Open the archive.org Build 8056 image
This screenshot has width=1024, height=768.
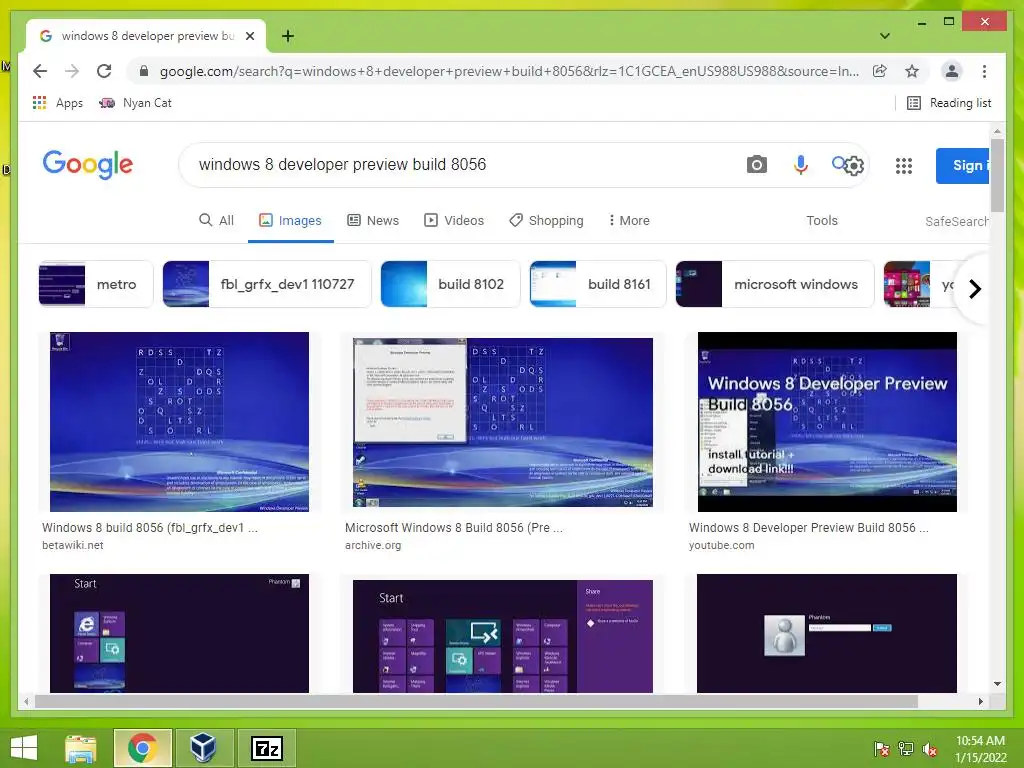[x=502, y=422]
